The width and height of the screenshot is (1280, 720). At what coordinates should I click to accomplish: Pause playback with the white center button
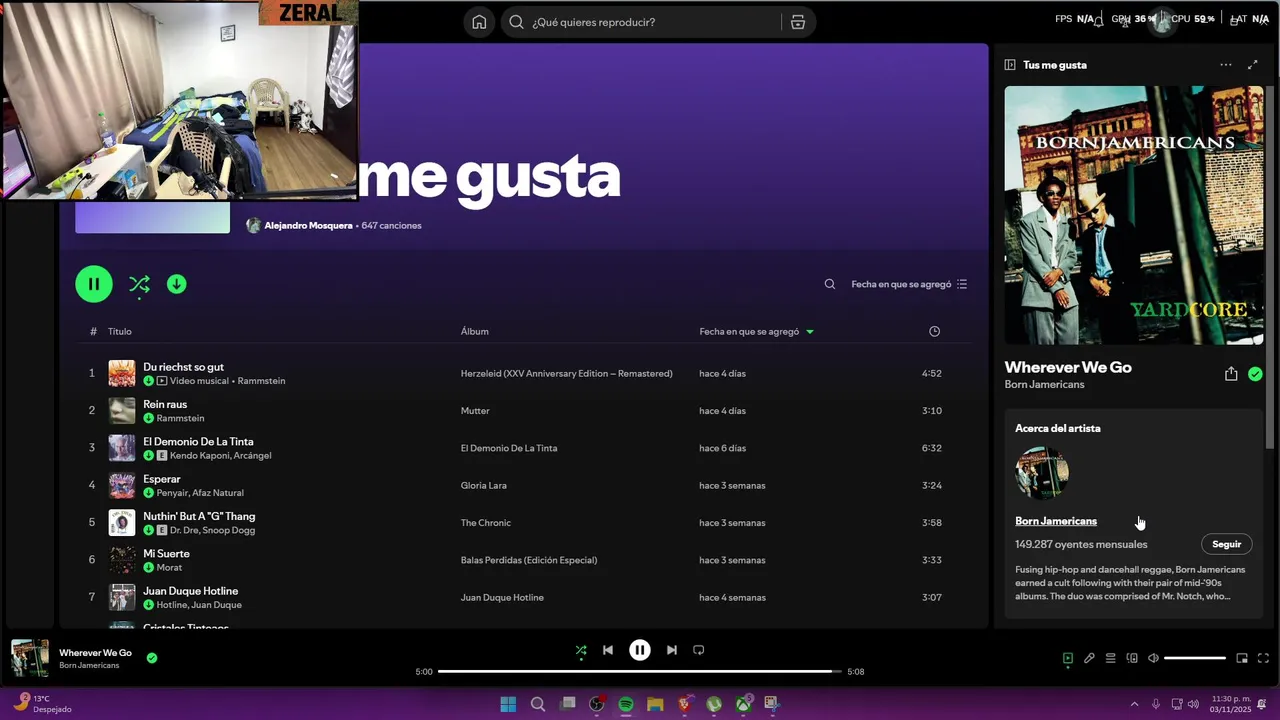(x=640, y=650)
